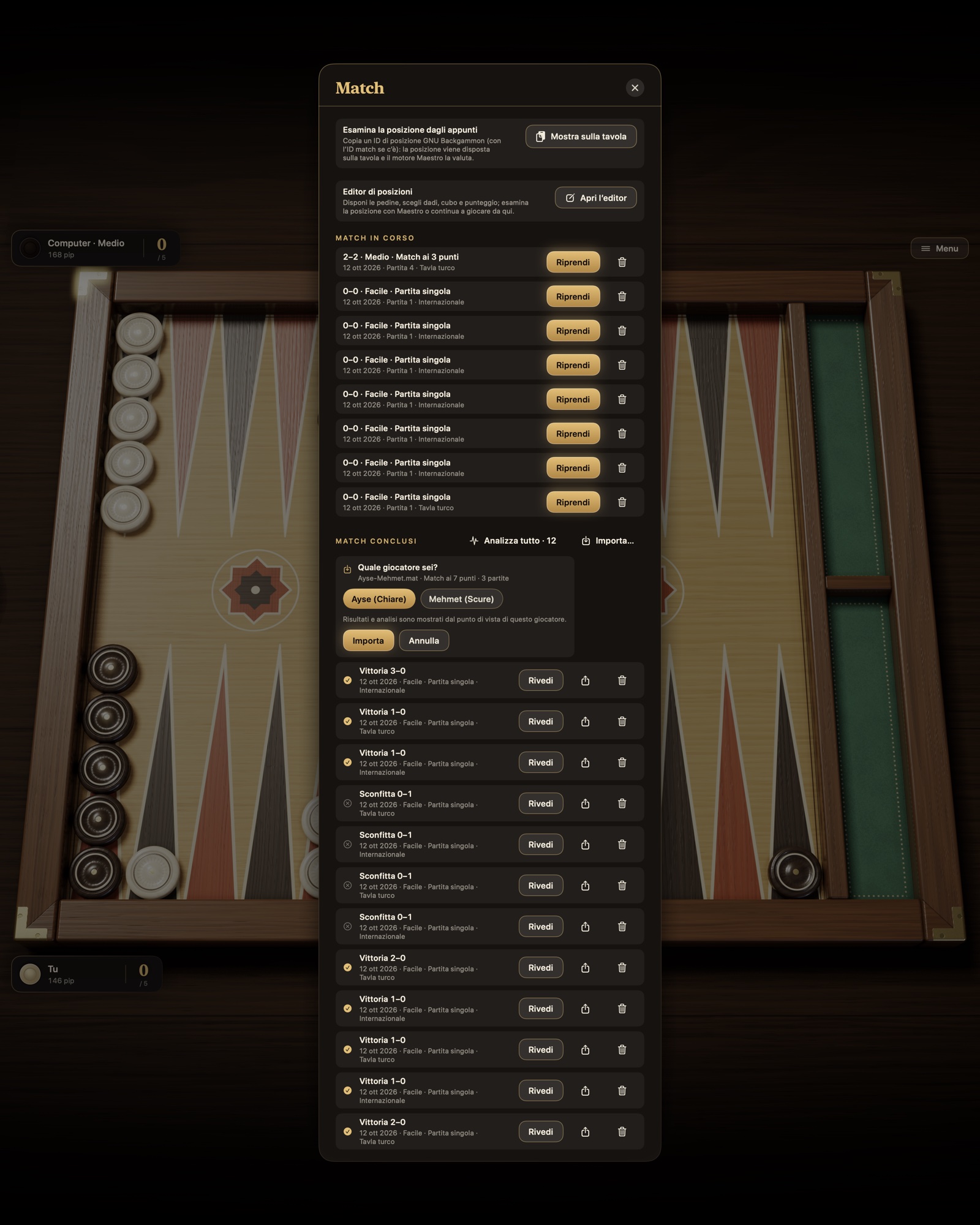Viewport: 980px width, 1225px height.
Task: Cancel the import with Annulla
Action: (424, 641)
